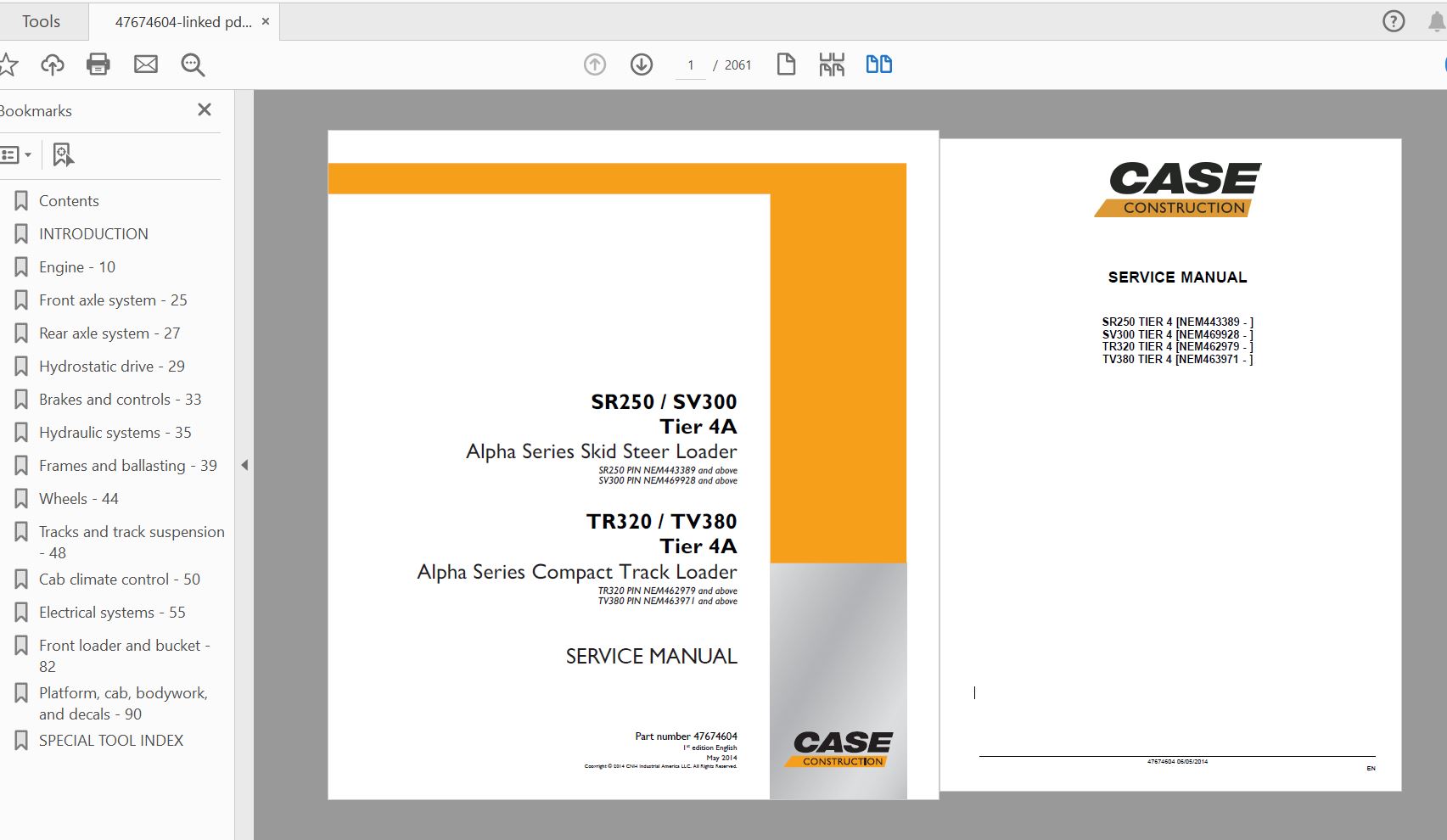
Task: Click the Alpha Series Skid Steer Loader text
Action: tap(602, 451)
